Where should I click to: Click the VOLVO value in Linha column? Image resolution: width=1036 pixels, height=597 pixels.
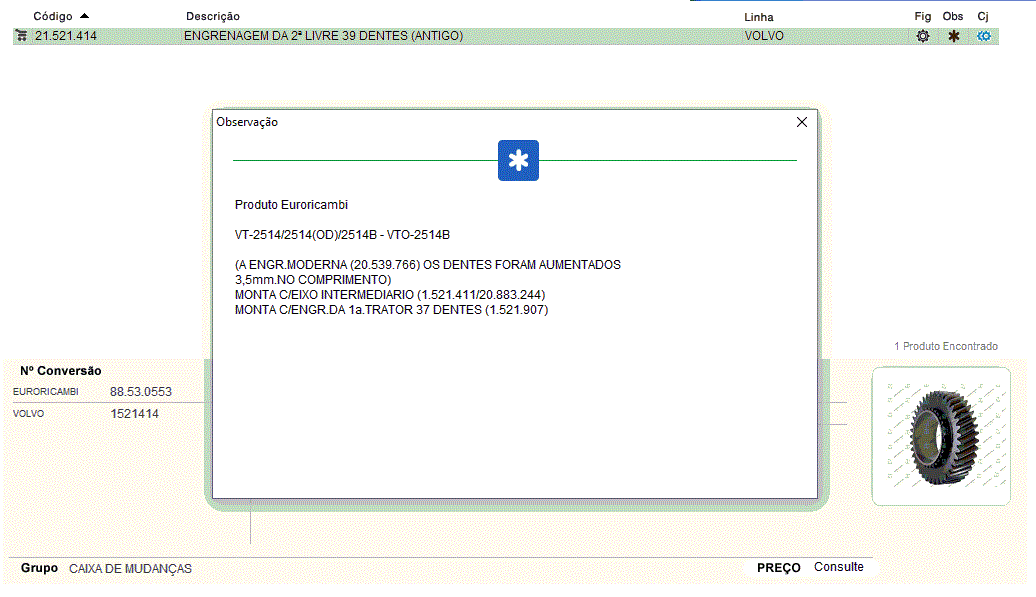tap(764, 36)
